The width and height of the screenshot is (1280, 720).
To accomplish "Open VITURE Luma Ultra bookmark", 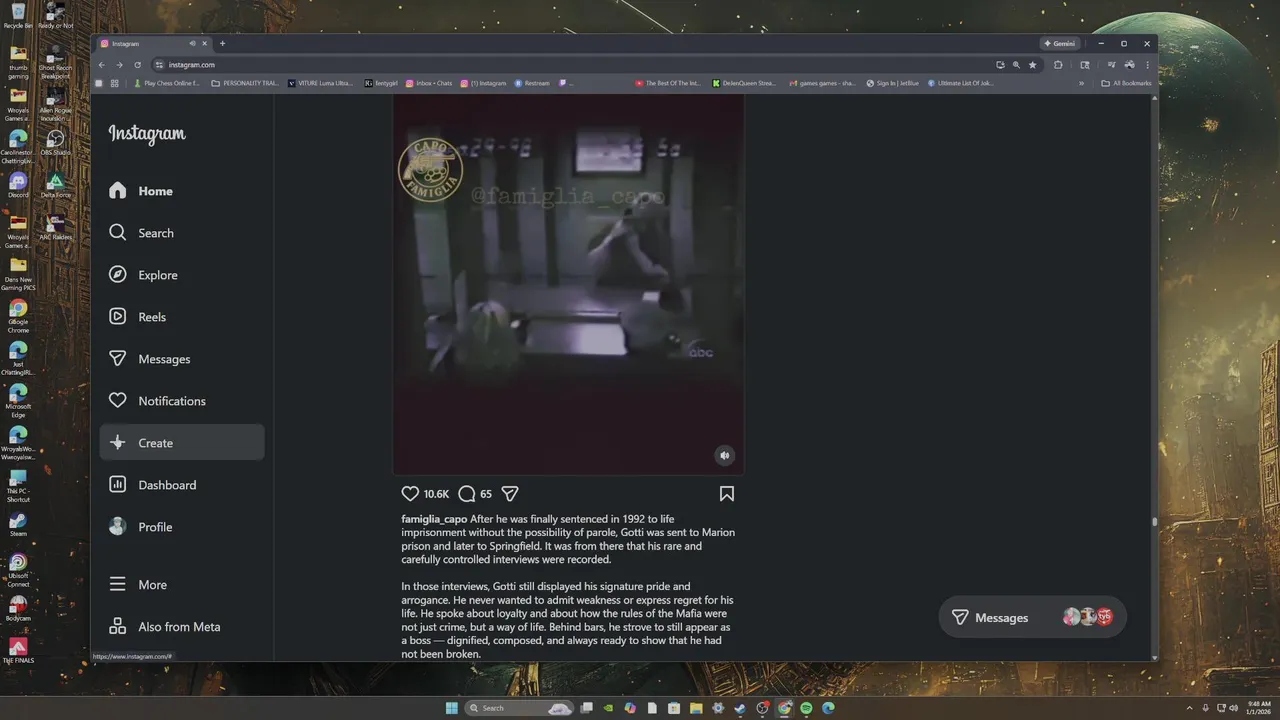I will pyautogui.click(x=321, y=84).
